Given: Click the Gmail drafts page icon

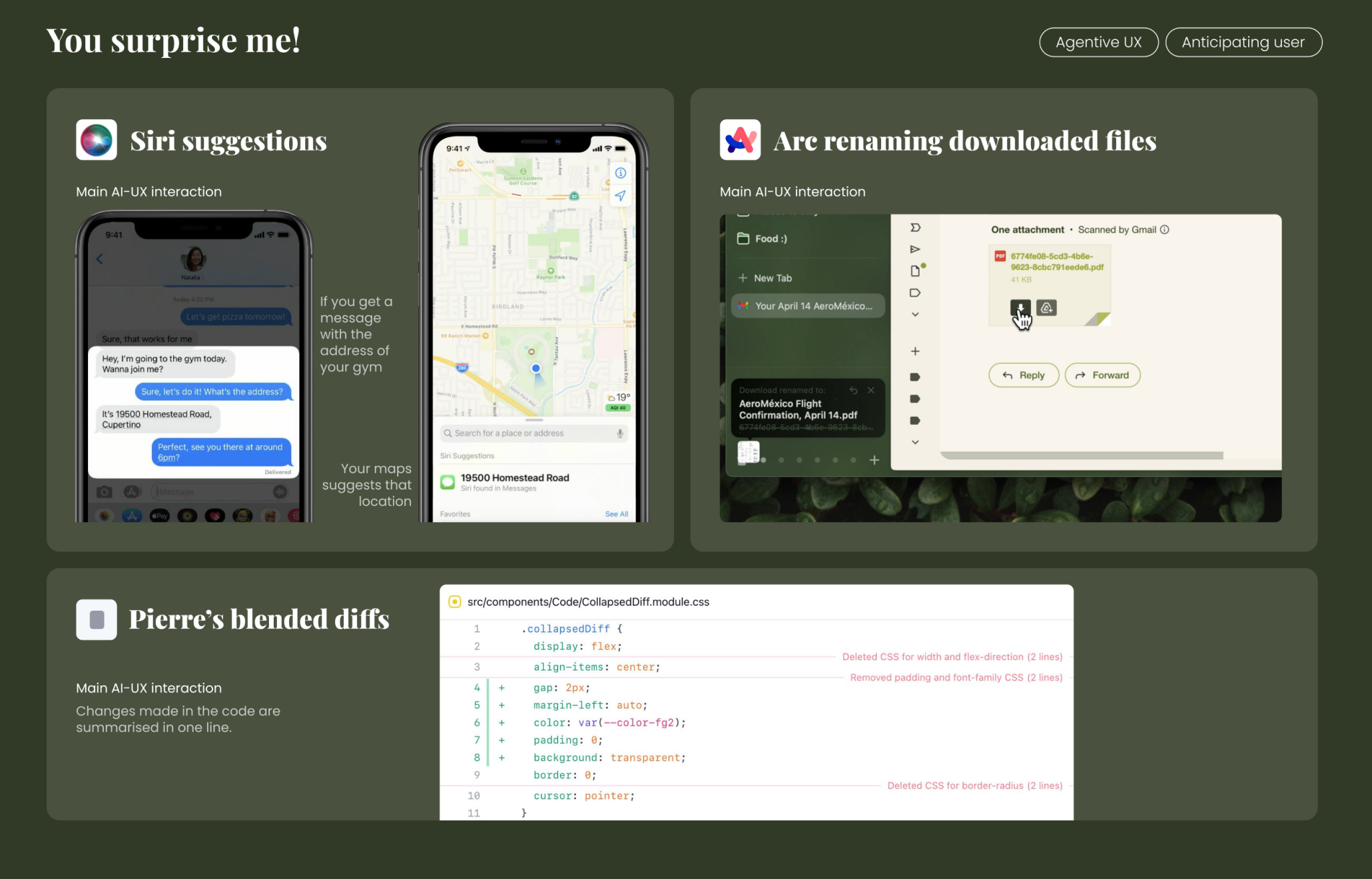Looking at the screenshot, I should click(915, 271).
